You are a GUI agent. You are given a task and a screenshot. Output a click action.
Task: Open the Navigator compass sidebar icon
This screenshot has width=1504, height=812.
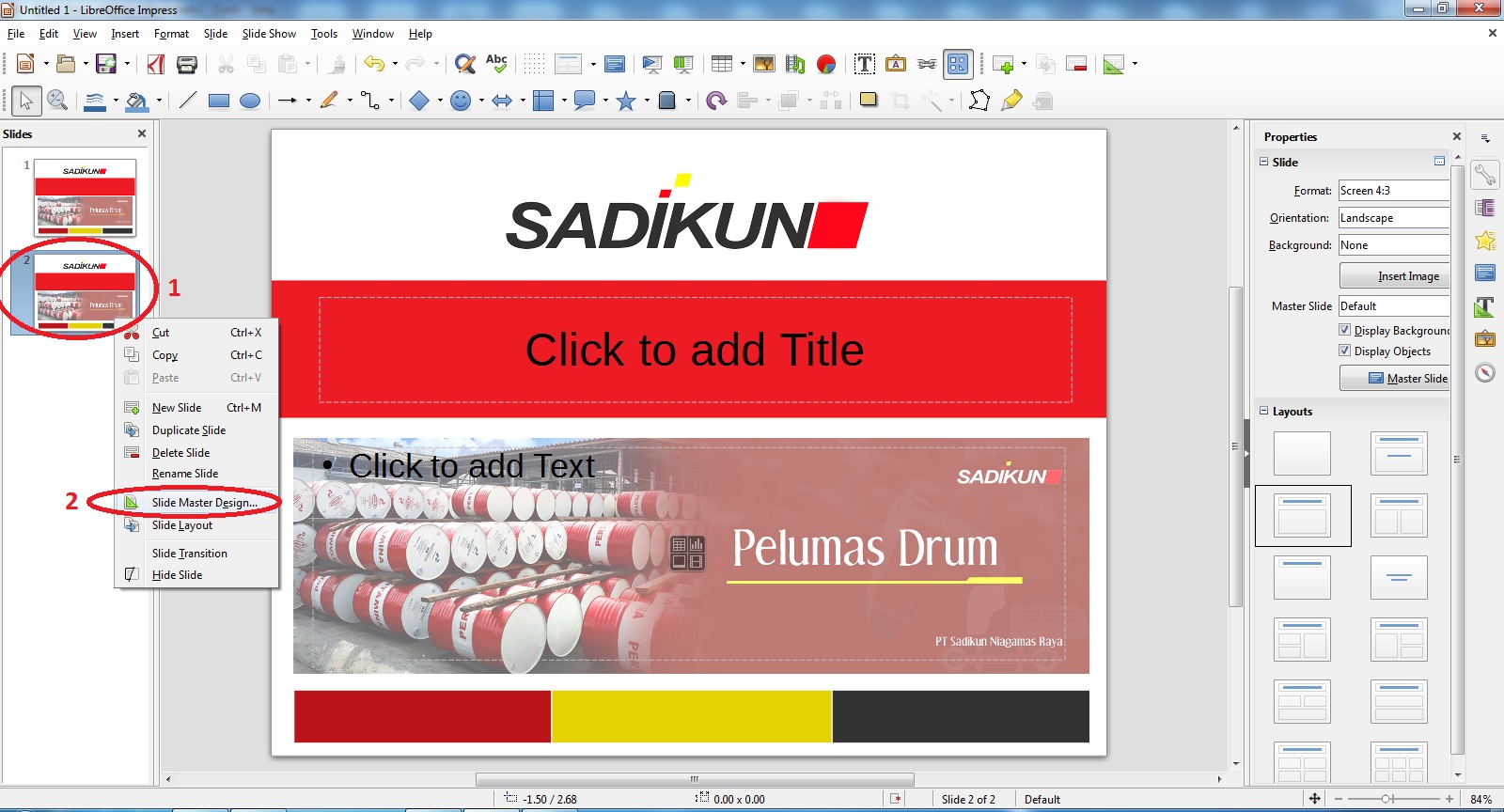(x=1485, y=372)
